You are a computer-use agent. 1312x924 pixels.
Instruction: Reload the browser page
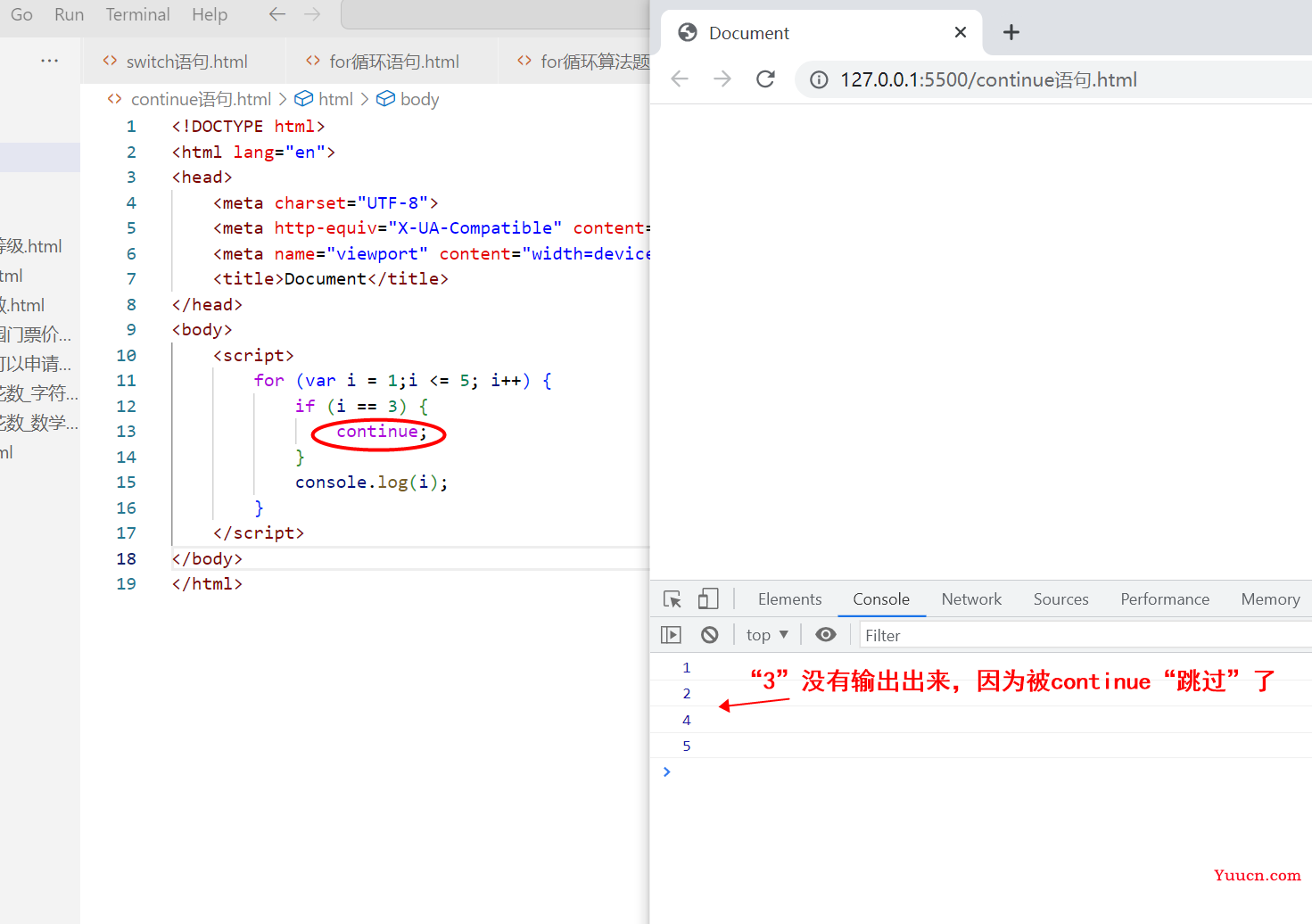tap(765, 79)
